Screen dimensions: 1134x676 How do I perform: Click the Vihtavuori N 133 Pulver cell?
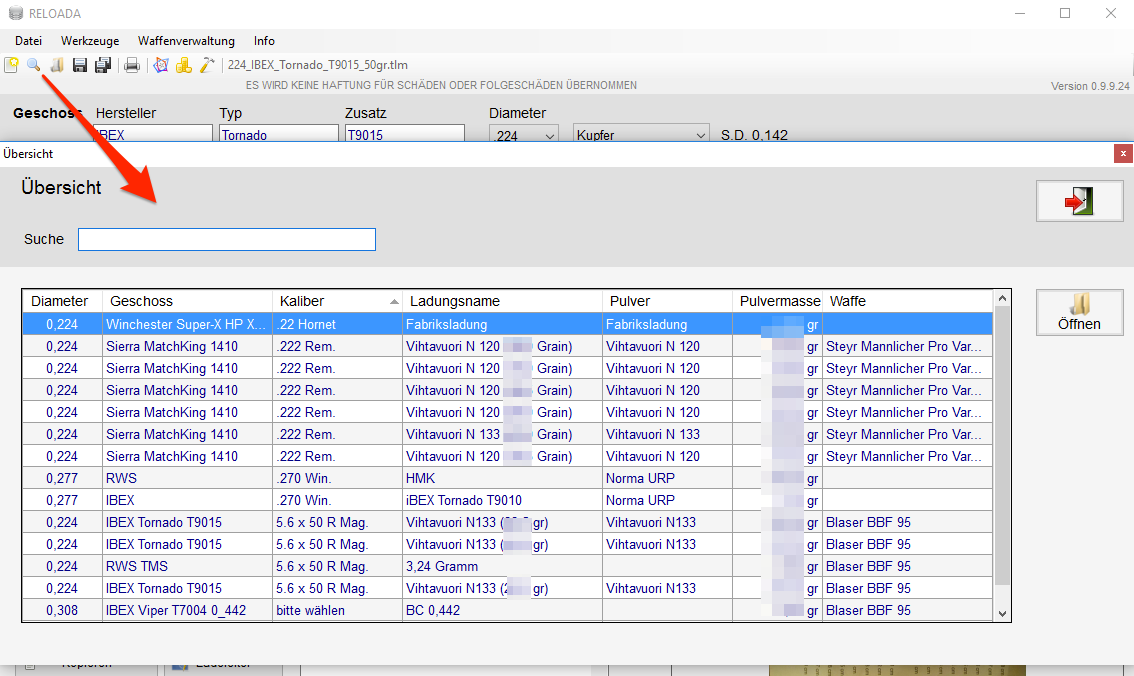668,435
